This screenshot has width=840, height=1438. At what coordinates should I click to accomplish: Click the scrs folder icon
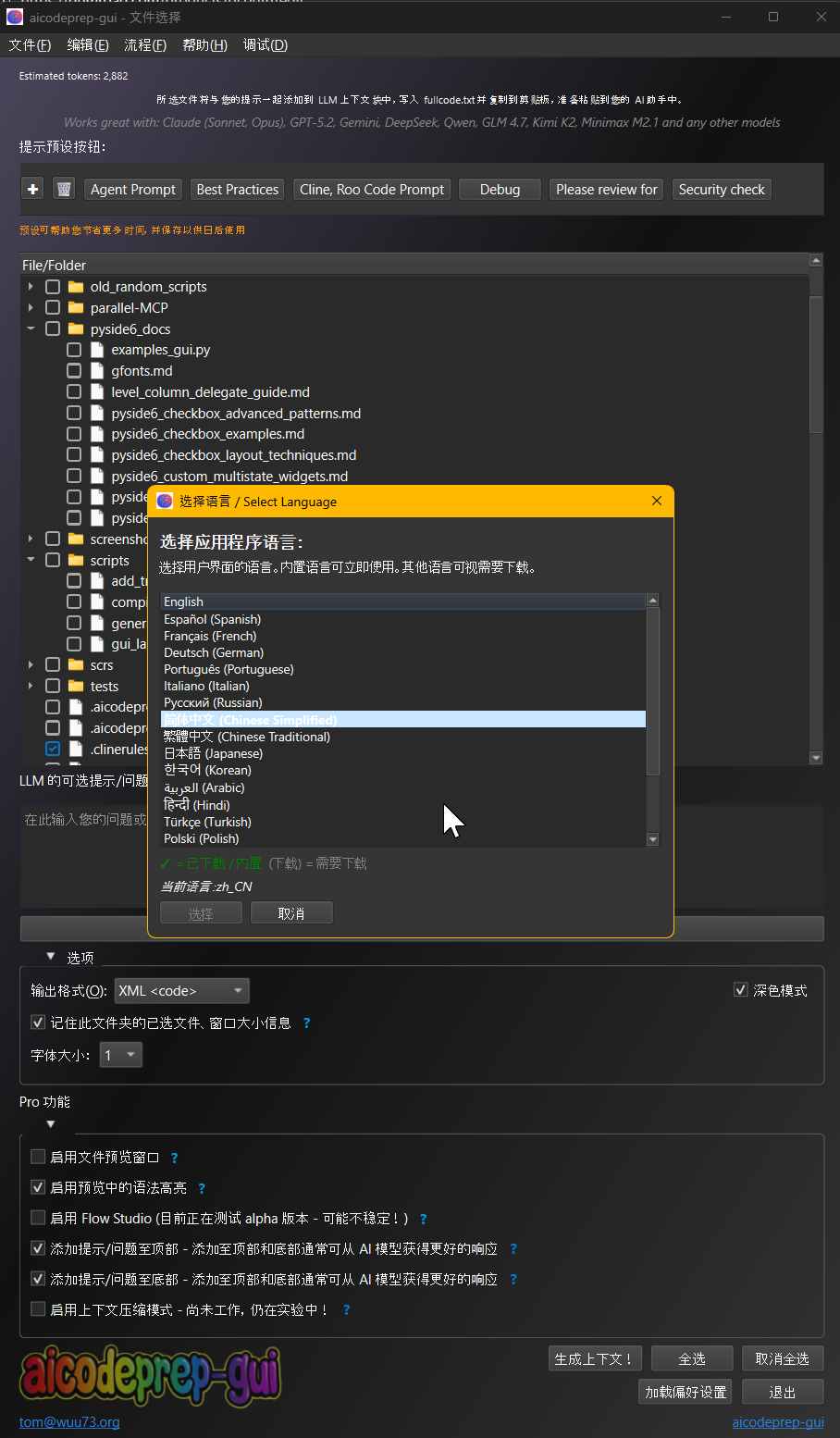76,664
